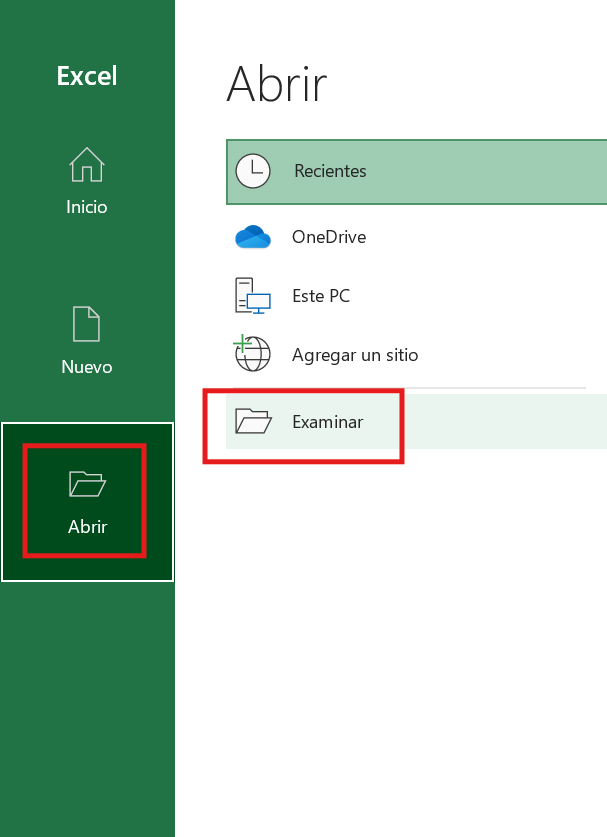Switch to the Nuevo tab label
Viewport: 607px width, 837px height.
(87, 367)
